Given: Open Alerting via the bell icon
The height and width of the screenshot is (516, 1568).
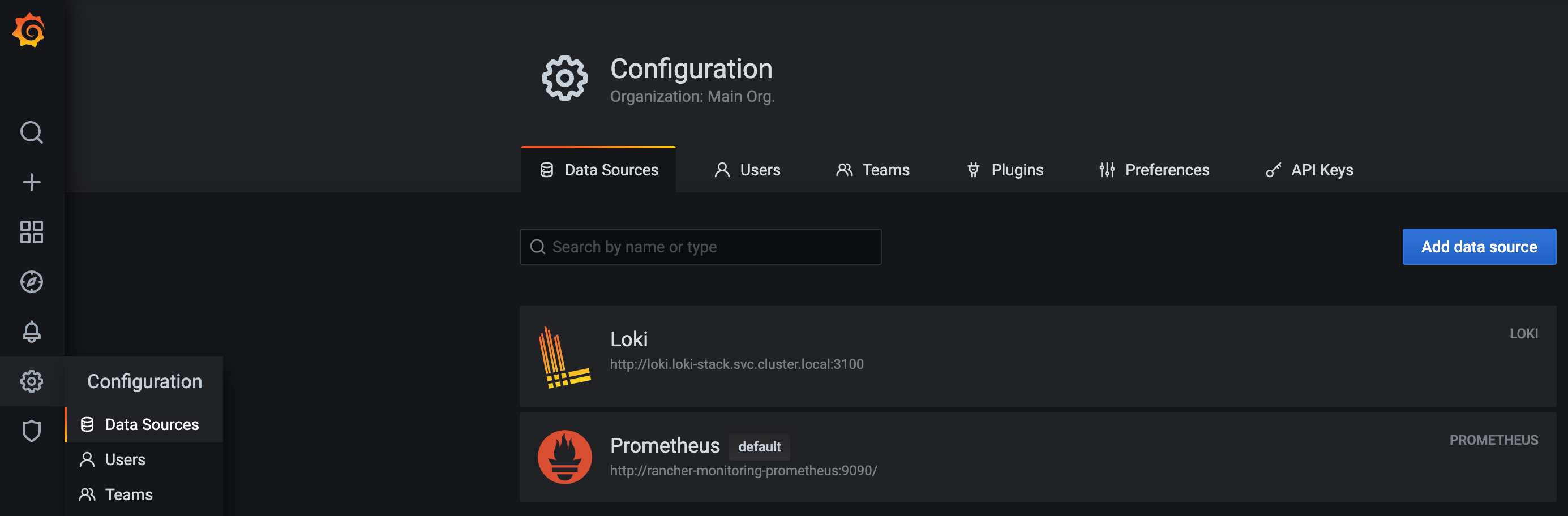Looking at the screenshot, I should [31, 332].
